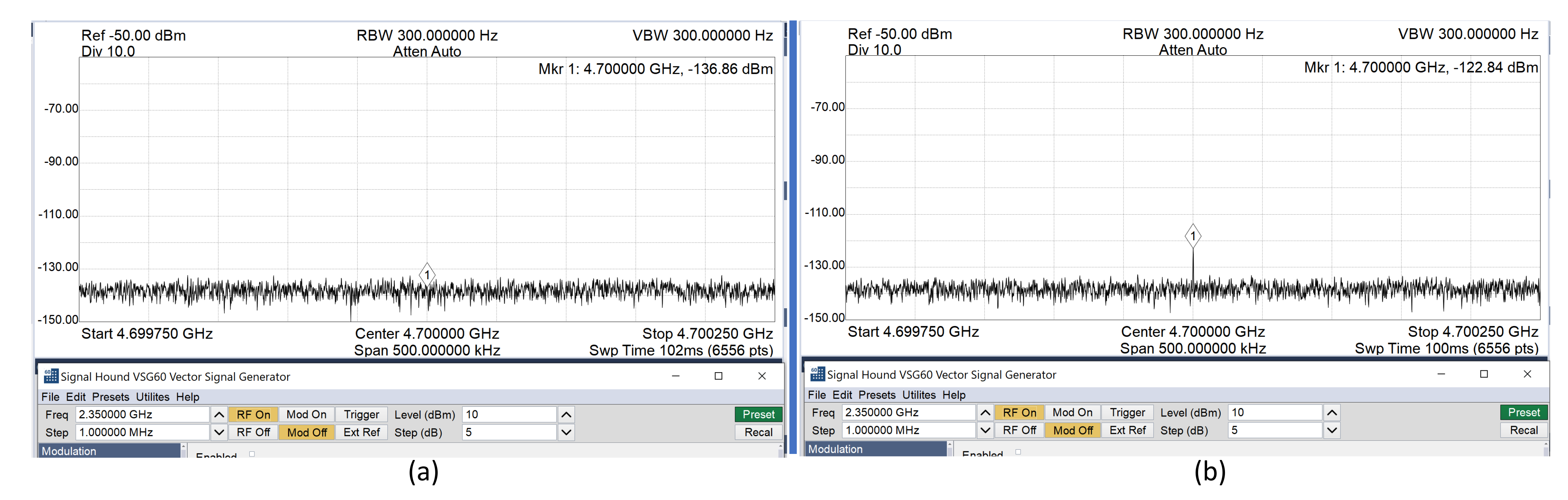1568x500 pixels.
Task: Lower level with down arrow, right window
Action: click(1332, 430)
